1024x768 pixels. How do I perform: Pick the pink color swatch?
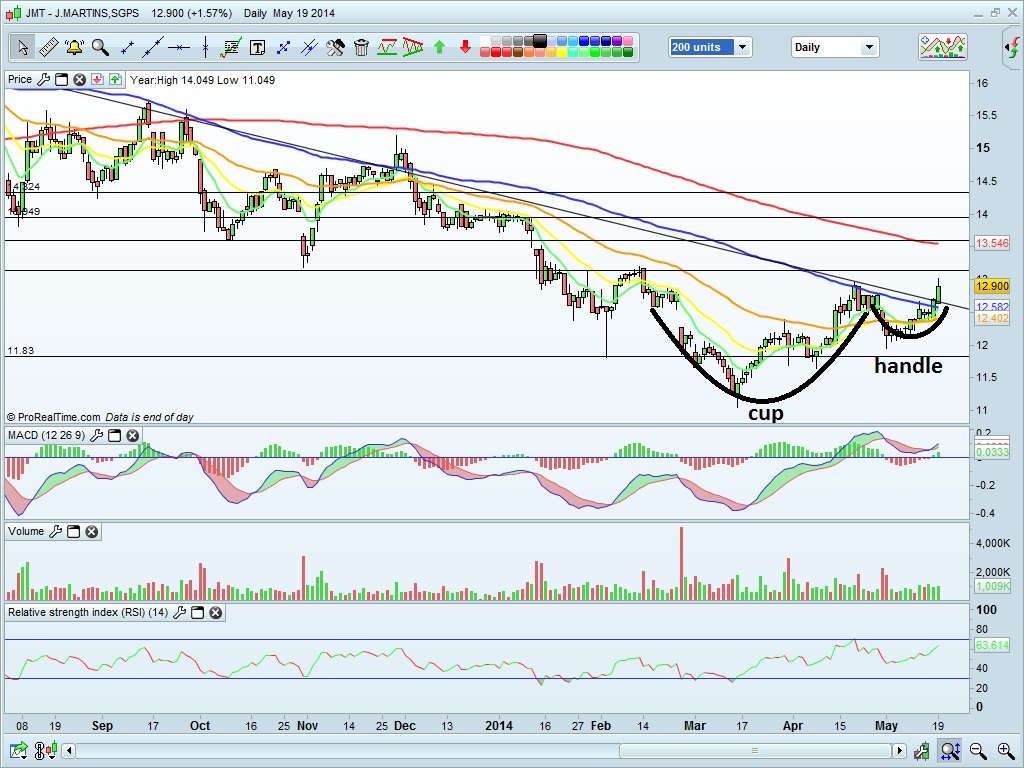coord(628,41)
